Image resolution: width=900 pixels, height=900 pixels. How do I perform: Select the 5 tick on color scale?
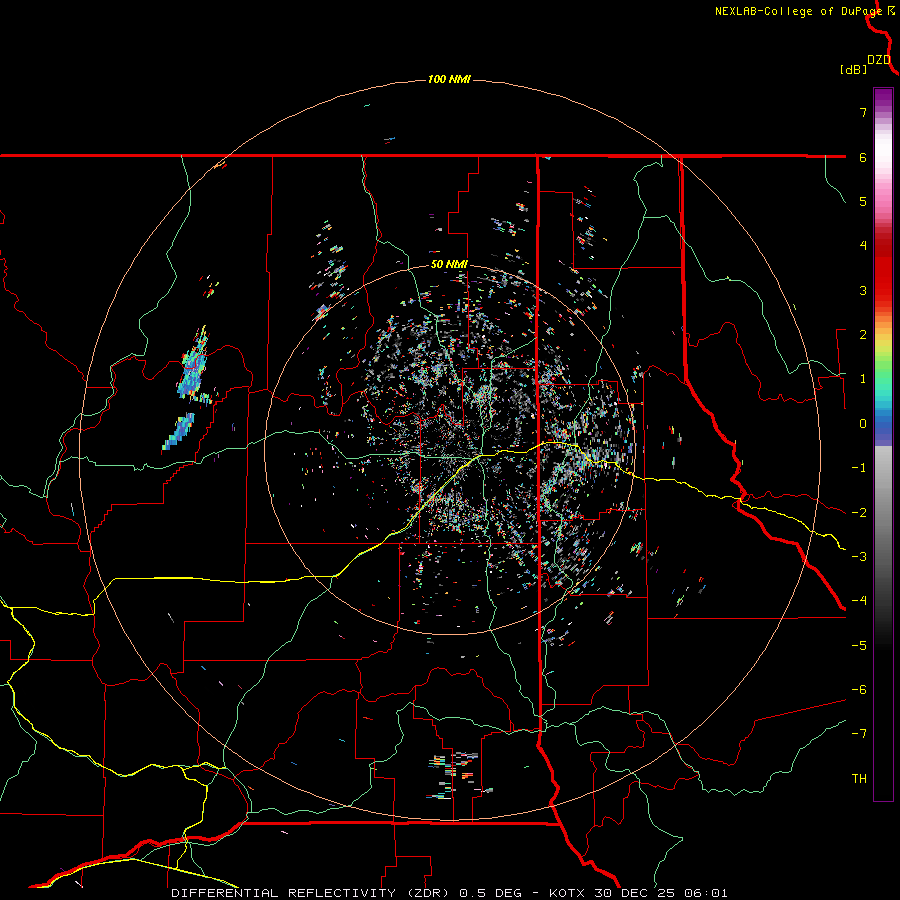click(x=863, y=201)
